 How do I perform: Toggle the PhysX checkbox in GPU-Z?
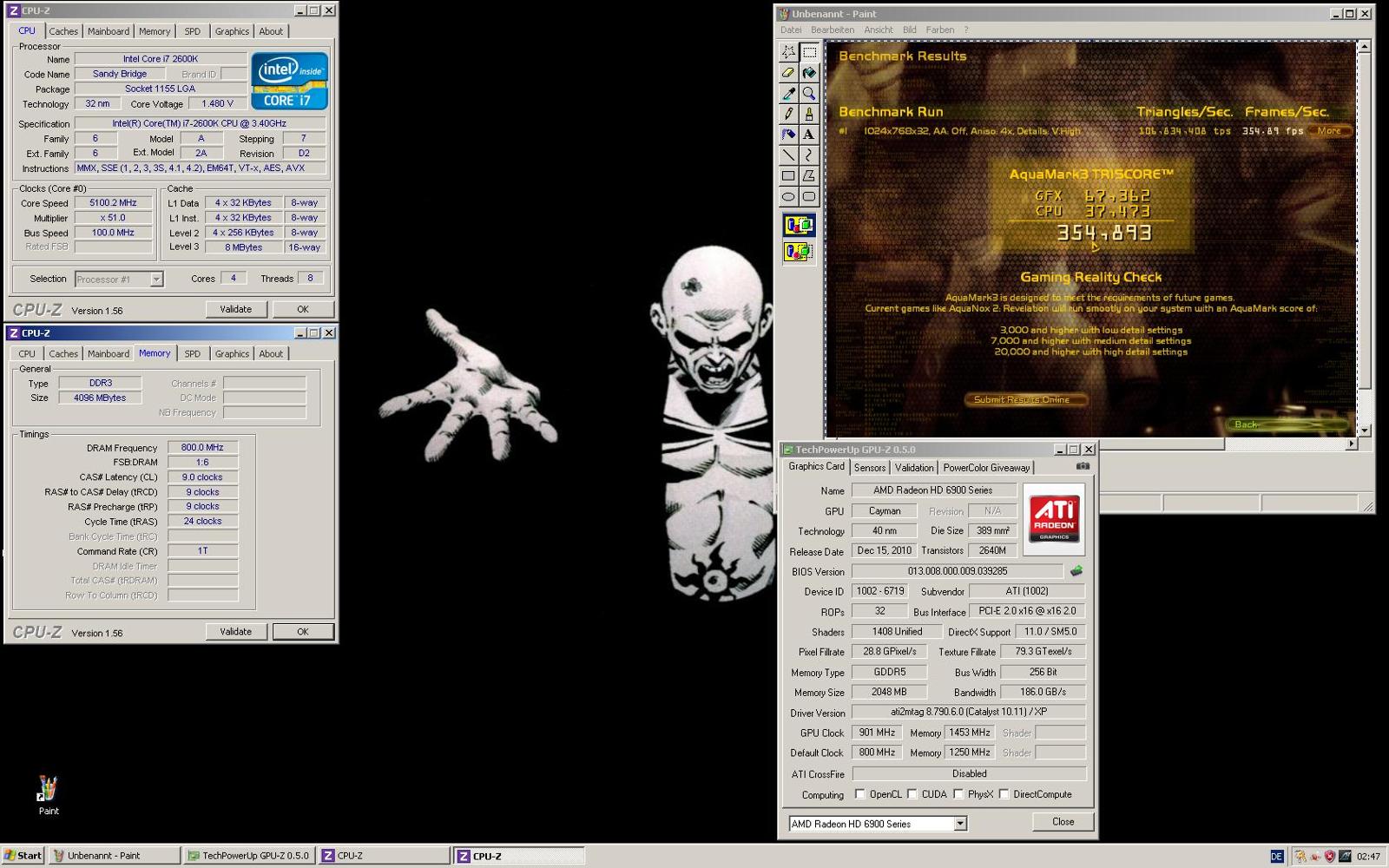tap(958, 794)
